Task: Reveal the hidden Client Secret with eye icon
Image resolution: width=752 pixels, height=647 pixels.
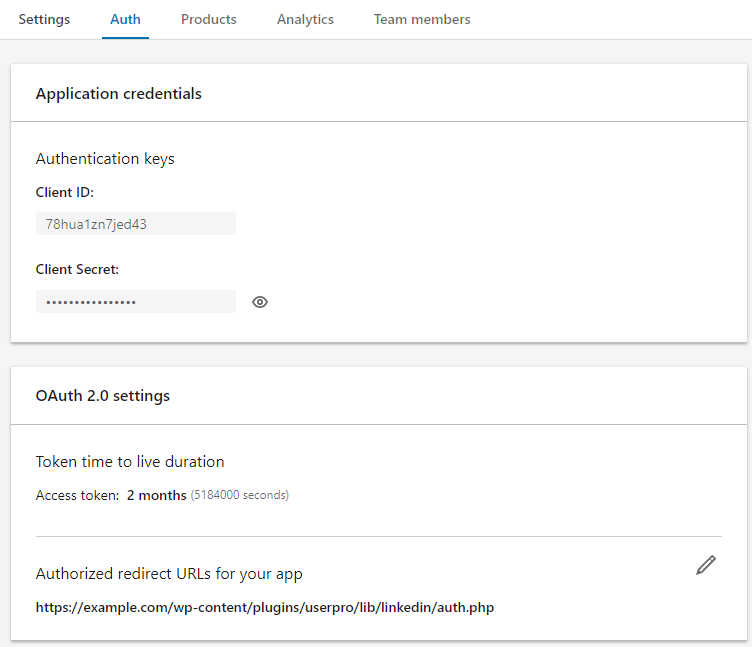Action: (260, 302)
